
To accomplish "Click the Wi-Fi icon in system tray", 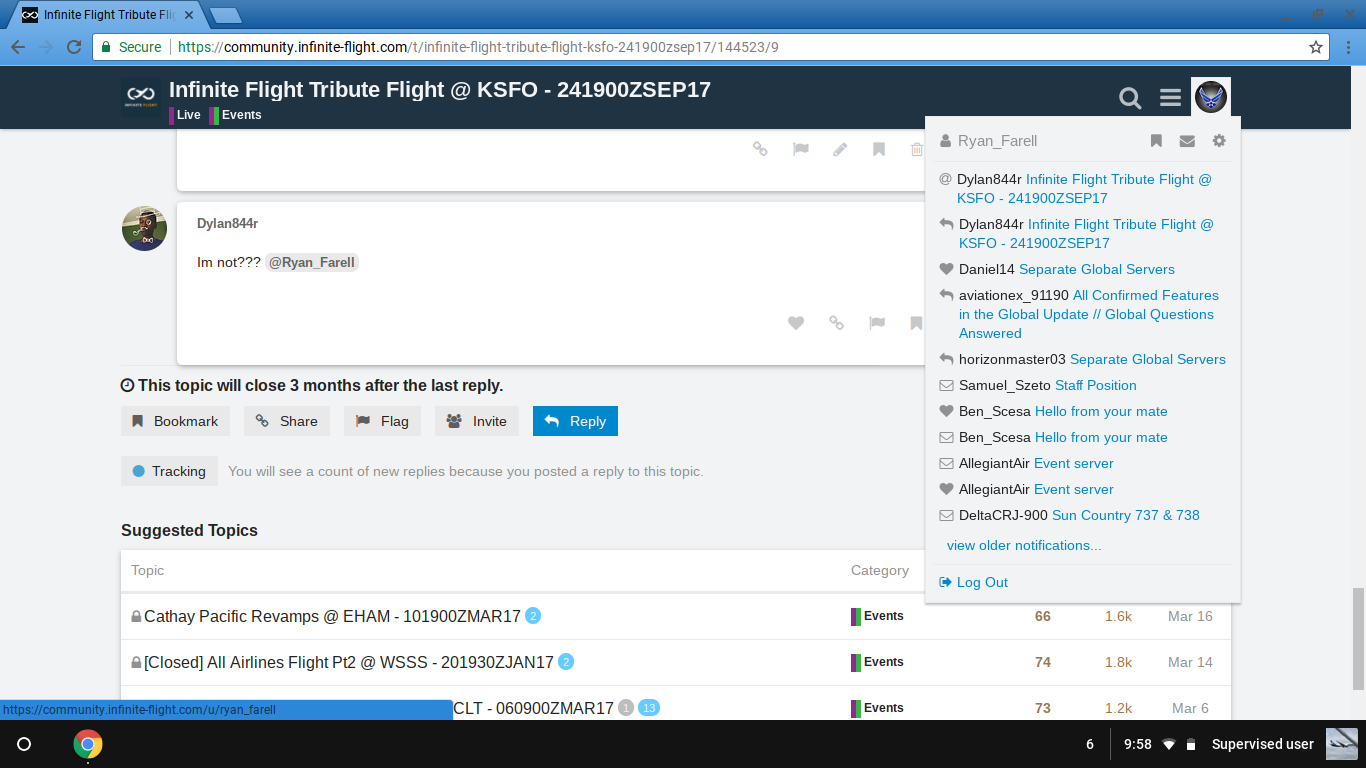I will (1168, 744).
